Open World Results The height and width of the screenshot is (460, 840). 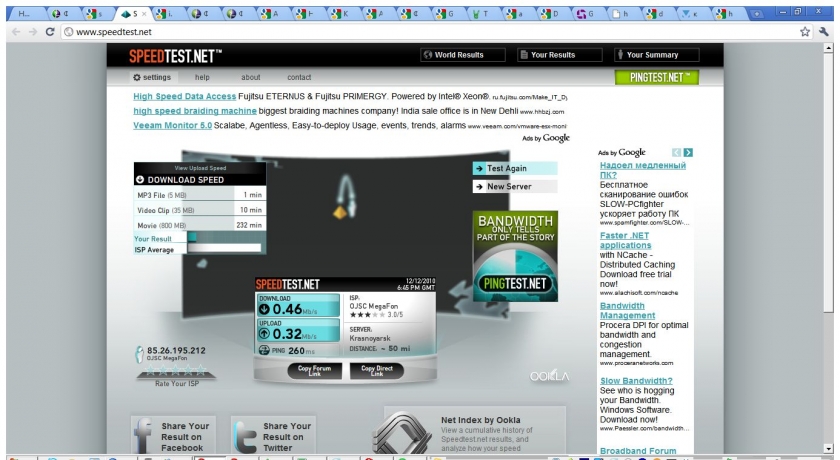tap(463, 55)
